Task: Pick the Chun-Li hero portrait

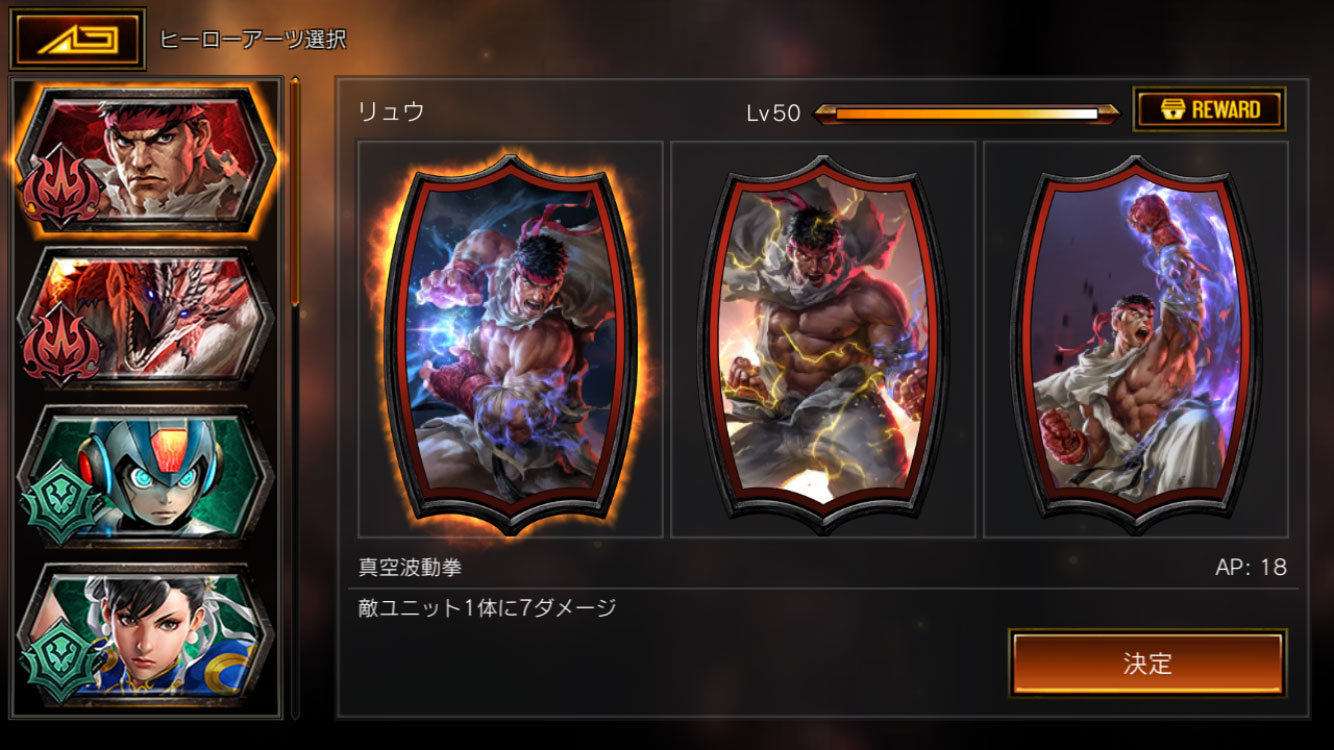Action: (146, 635)
